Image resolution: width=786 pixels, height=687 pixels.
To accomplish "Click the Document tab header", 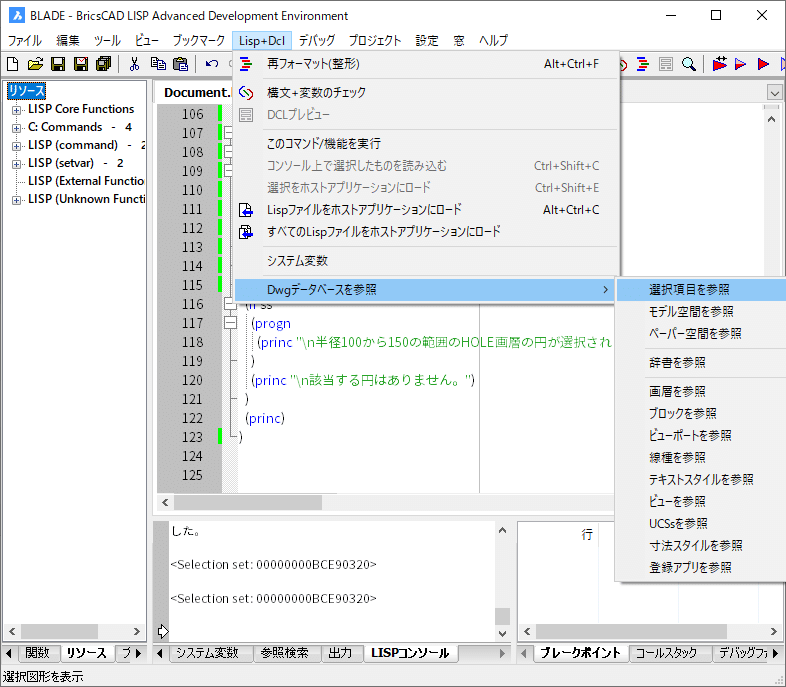I will click(196, 93).
